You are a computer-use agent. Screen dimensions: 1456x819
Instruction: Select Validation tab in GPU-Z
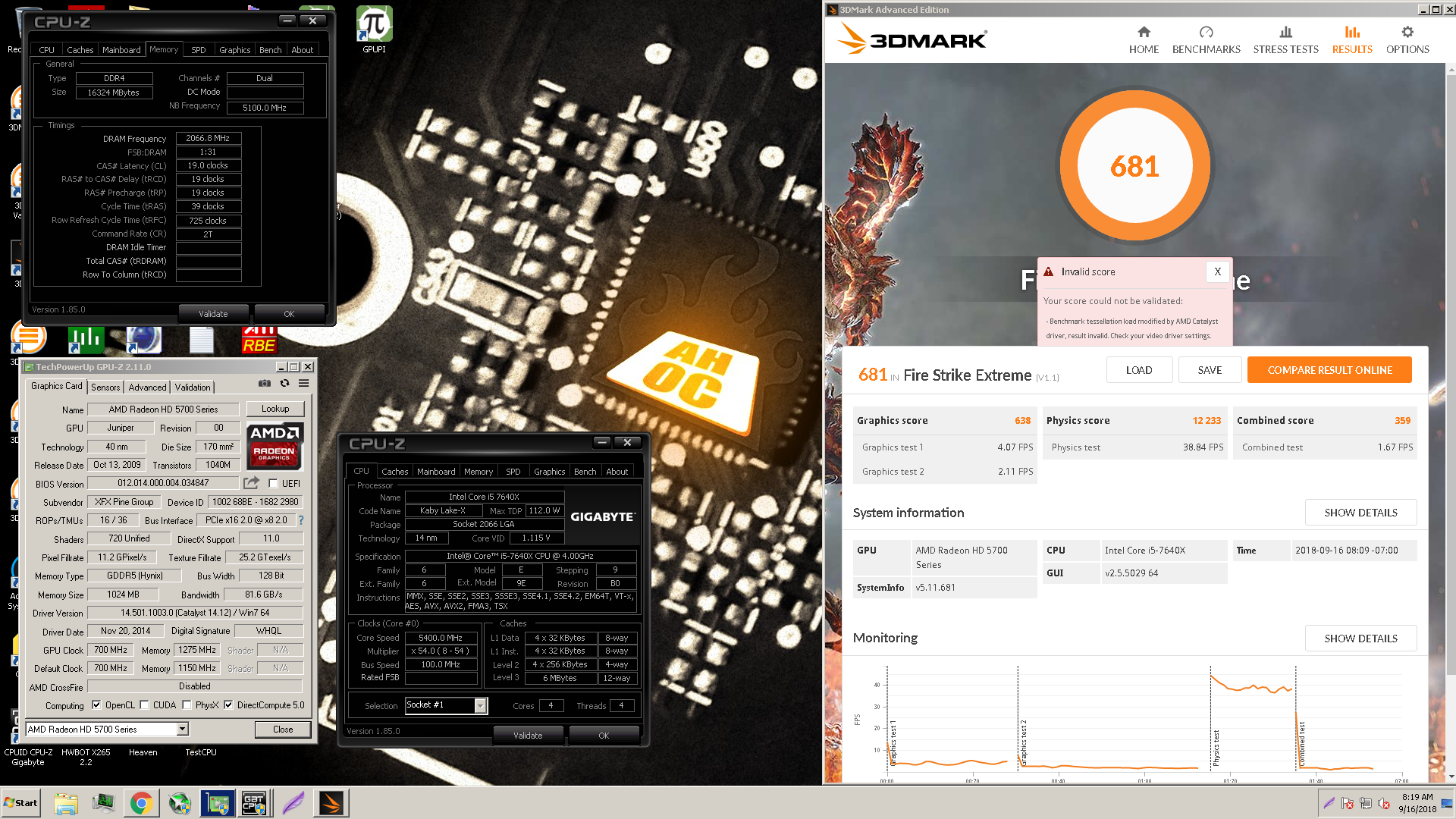tap(193, 388)
